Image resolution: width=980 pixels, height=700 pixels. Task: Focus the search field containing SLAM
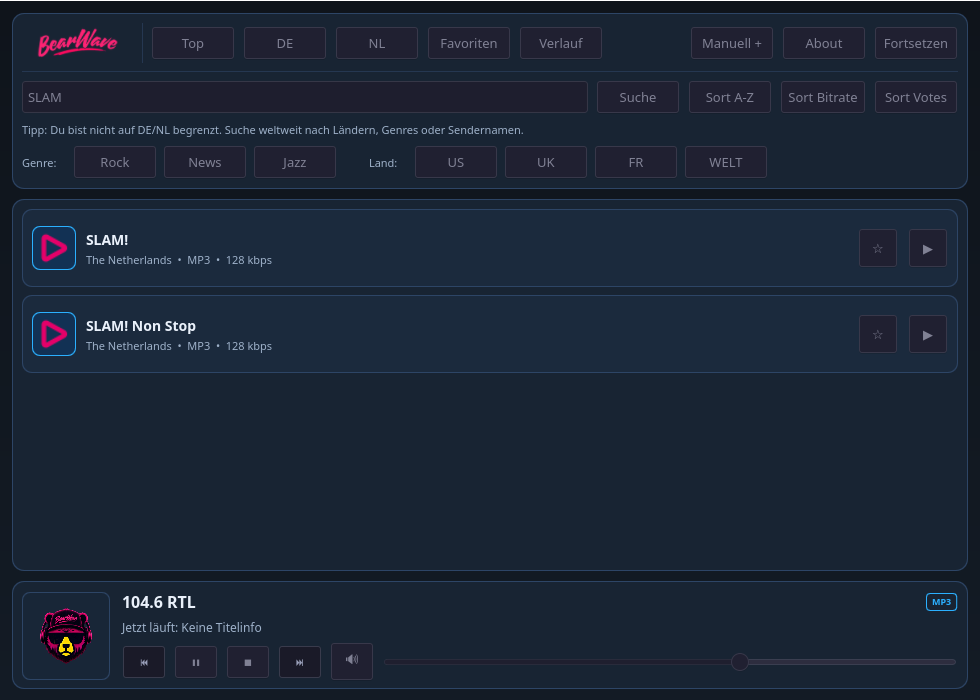[x=304, y=97]
